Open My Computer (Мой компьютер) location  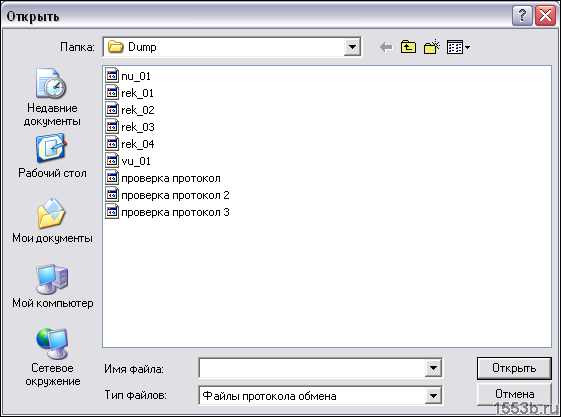click(52, 286)
